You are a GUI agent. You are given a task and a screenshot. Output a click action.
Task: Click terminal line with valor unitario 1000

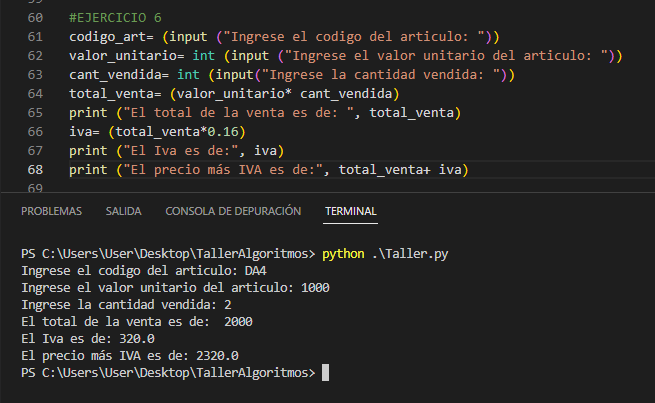click(x=175, y=288)
